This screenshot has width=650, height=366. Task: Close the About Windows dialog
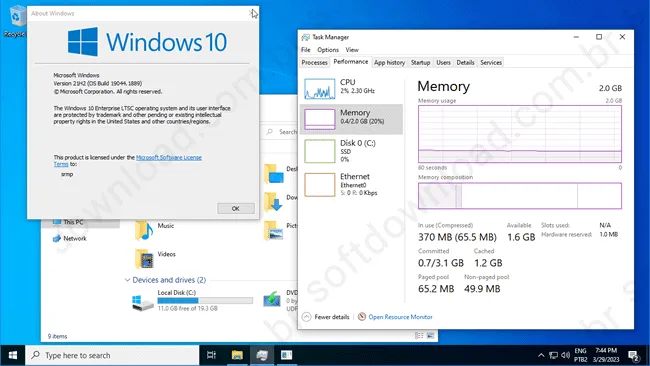pos(252,13)
